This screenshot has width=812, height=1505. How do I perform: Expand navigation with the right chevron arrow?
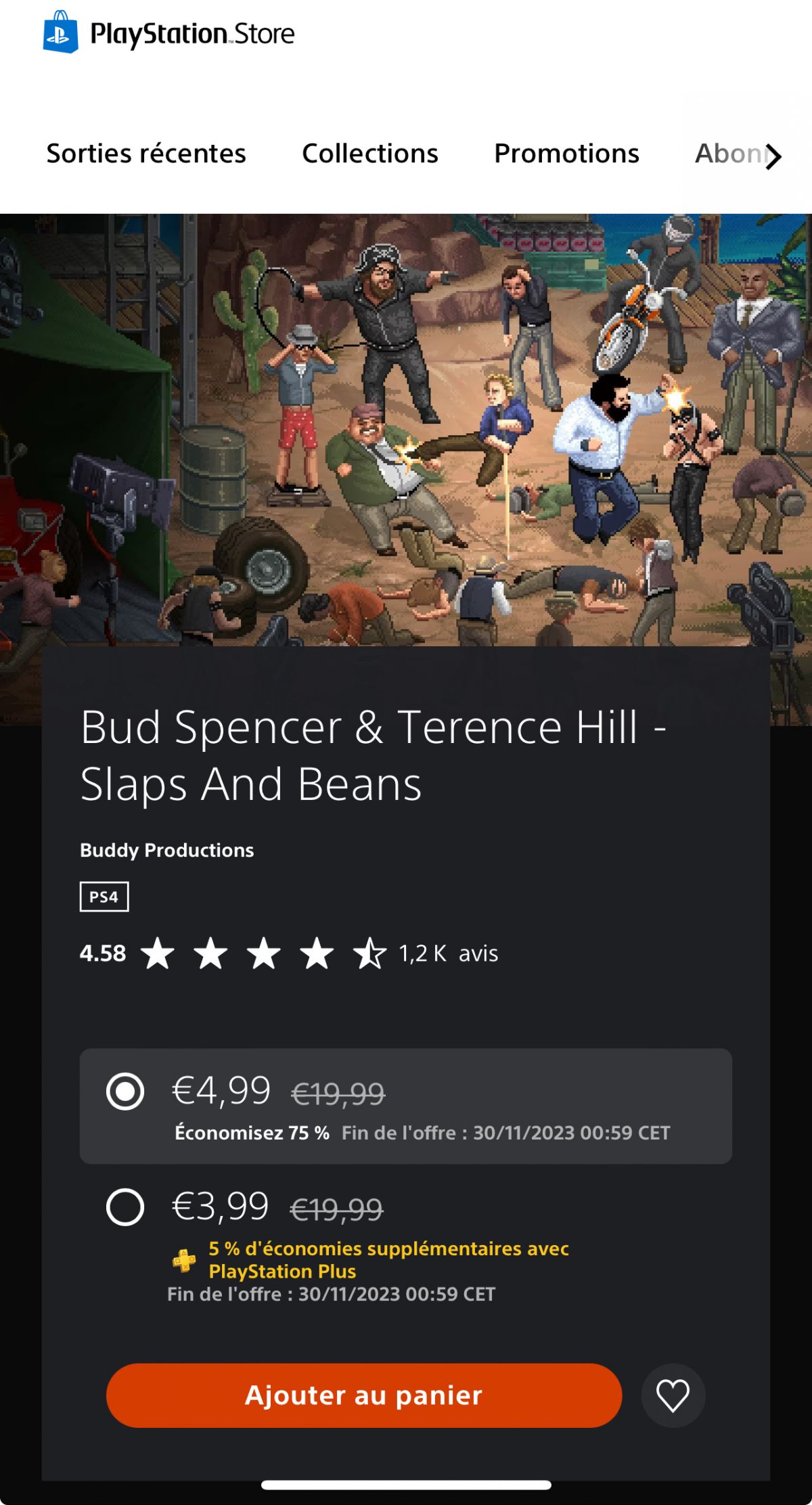point(773,156)
